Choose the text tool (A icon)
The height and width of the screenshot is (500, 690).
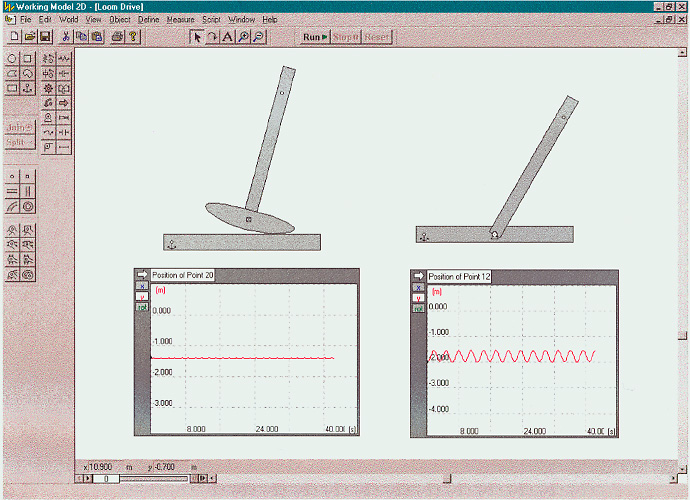pyautogui.click(x=227, y=37)
